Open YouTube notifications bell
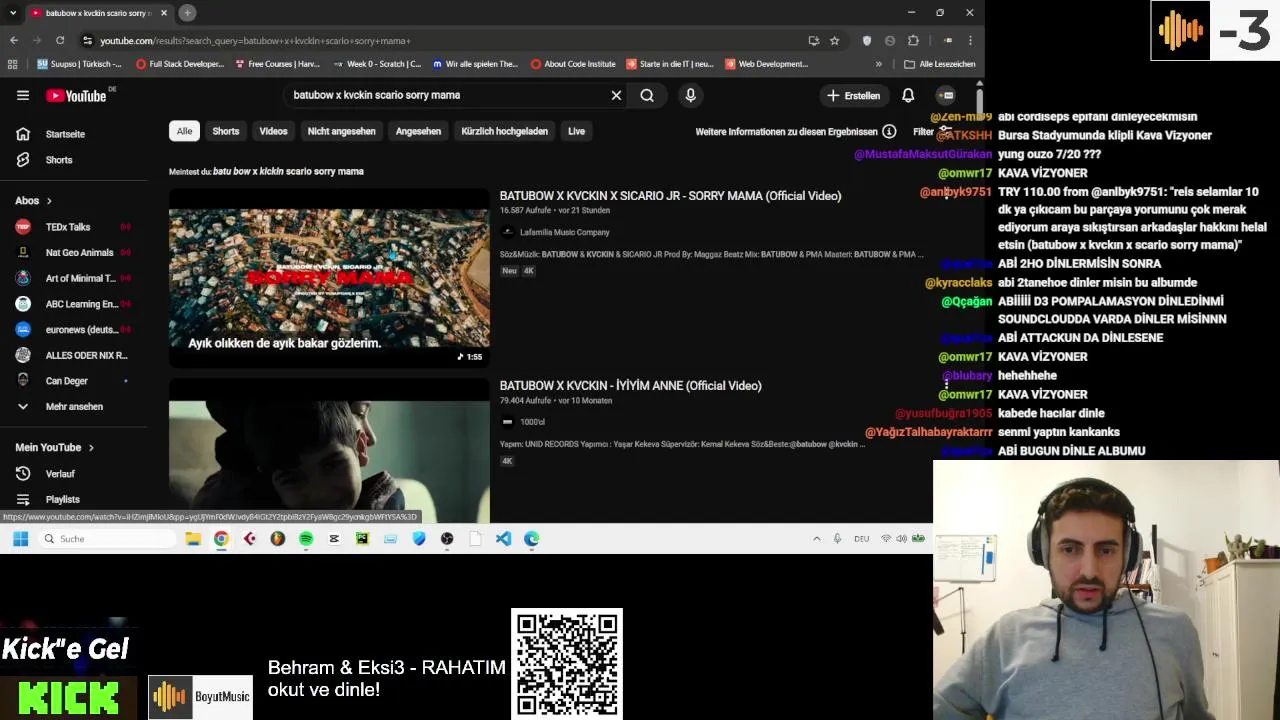1280x720 pixels. pyautogui.click(x=908, y=95)
